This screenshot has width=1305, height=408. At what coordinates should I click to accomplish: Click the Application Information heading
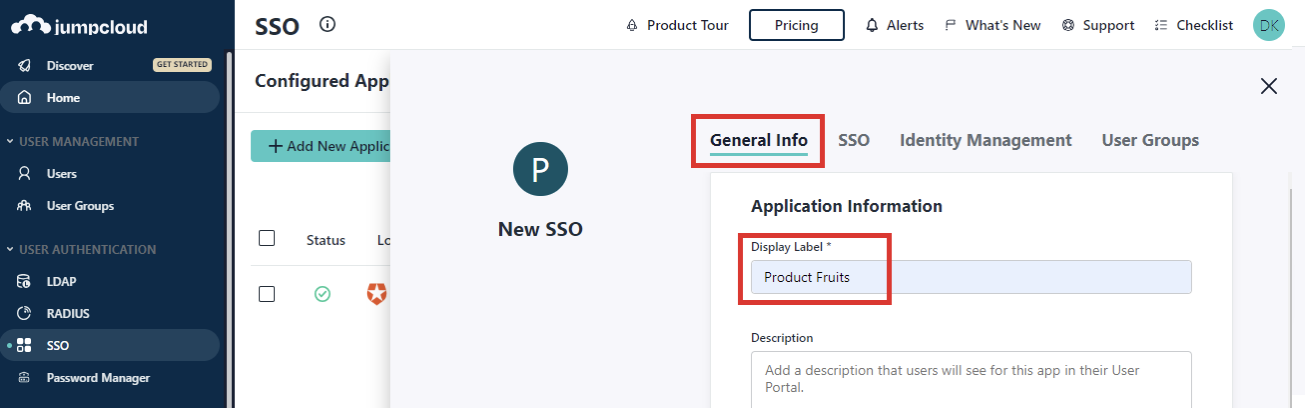click(x=847, y=206)
